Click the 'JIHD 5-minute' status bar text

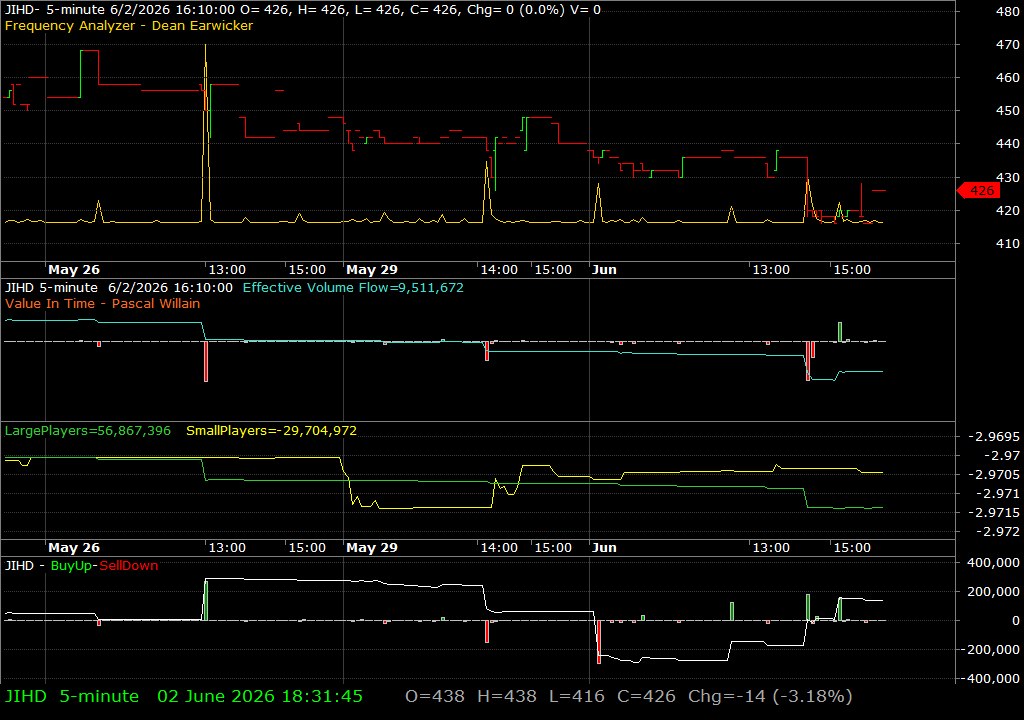pos(72,696)
